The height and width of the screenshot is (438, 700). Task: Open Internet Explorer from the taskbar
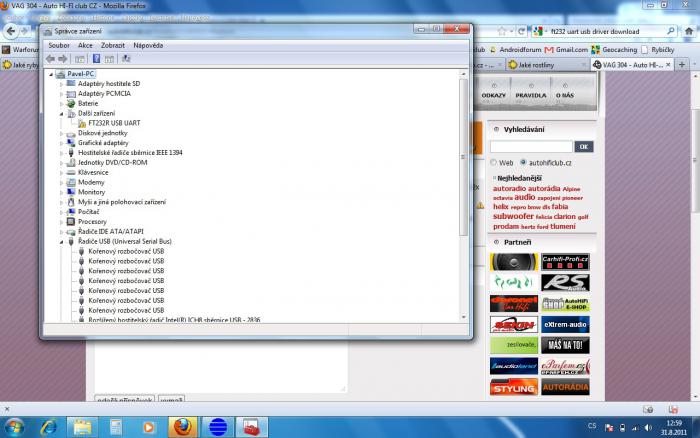coord(46,426)
